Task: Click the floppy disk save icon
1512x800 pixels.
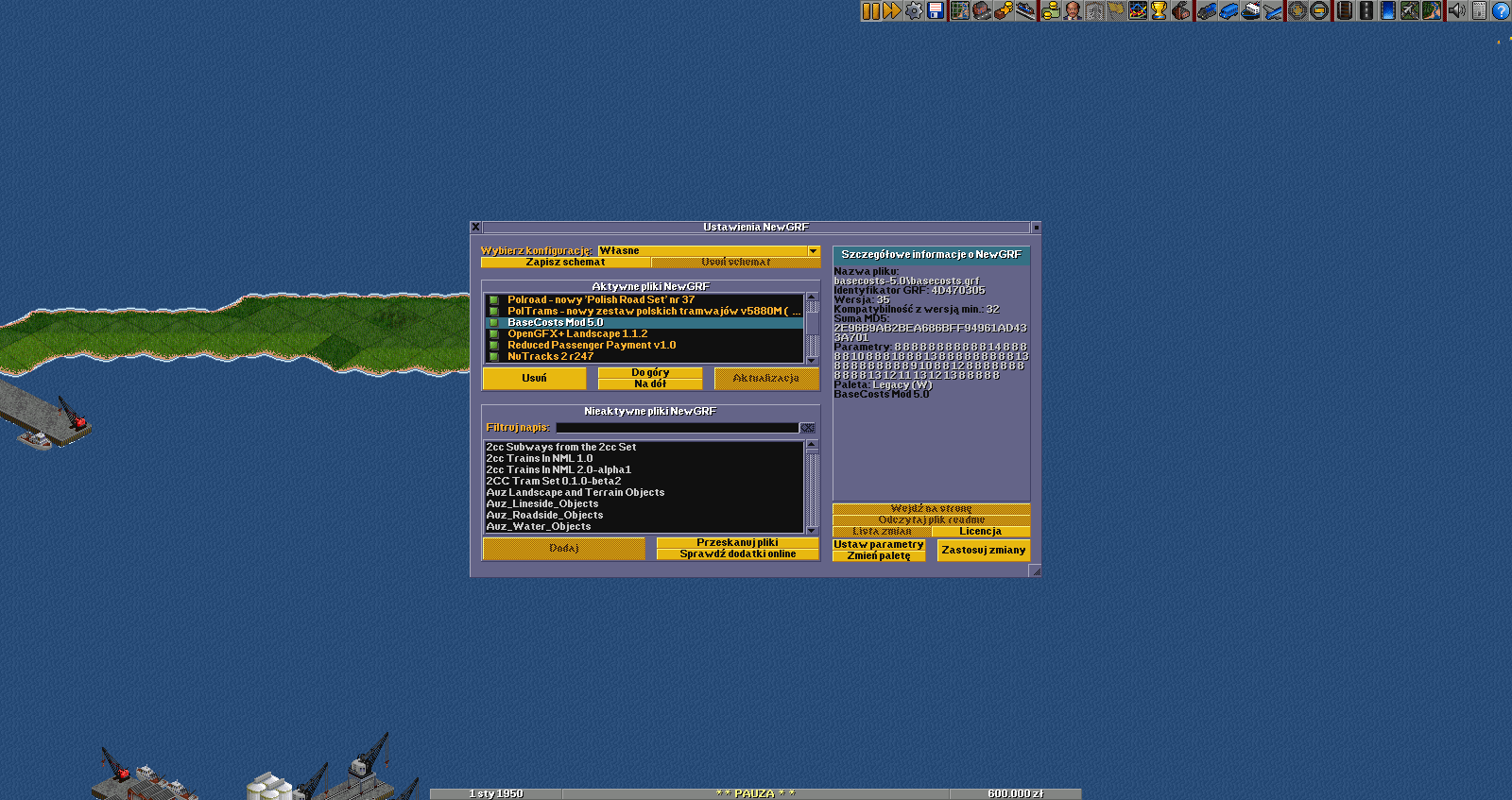Action: coord(936,10)
